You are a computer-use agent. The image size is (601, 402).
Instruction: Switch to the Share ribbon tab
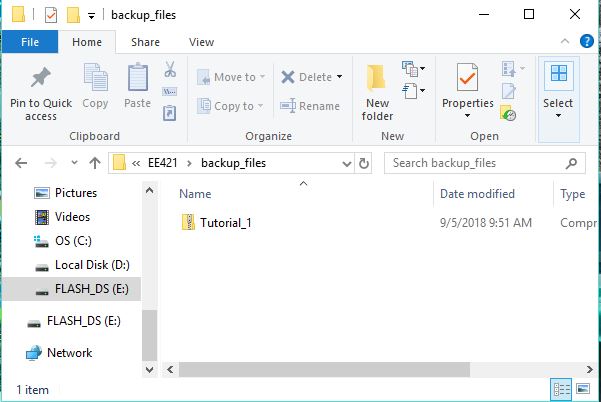tap(145, 42)
